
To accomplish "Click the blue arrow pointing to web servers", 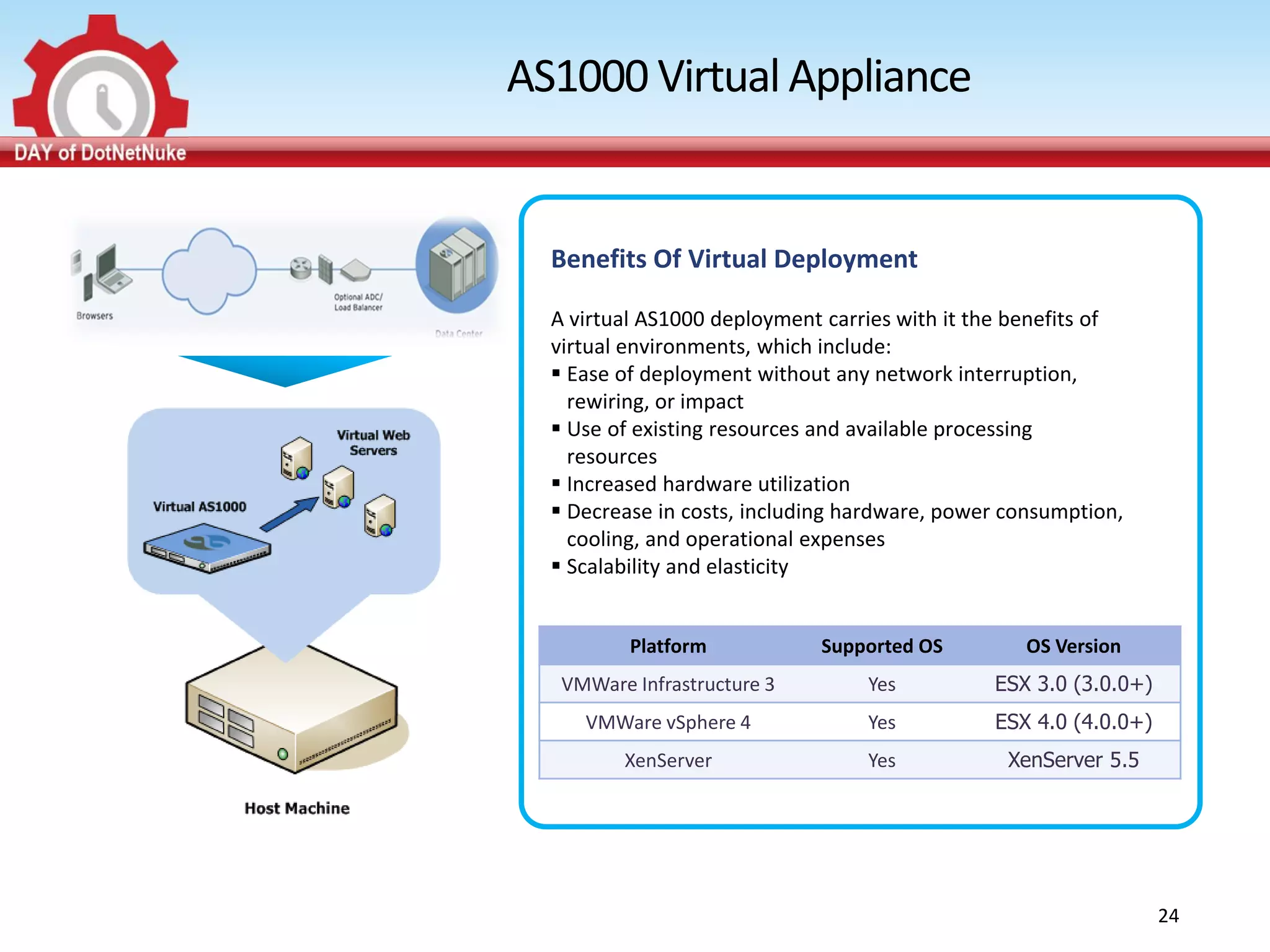I will pyautogui.click(x=289, y=514).
